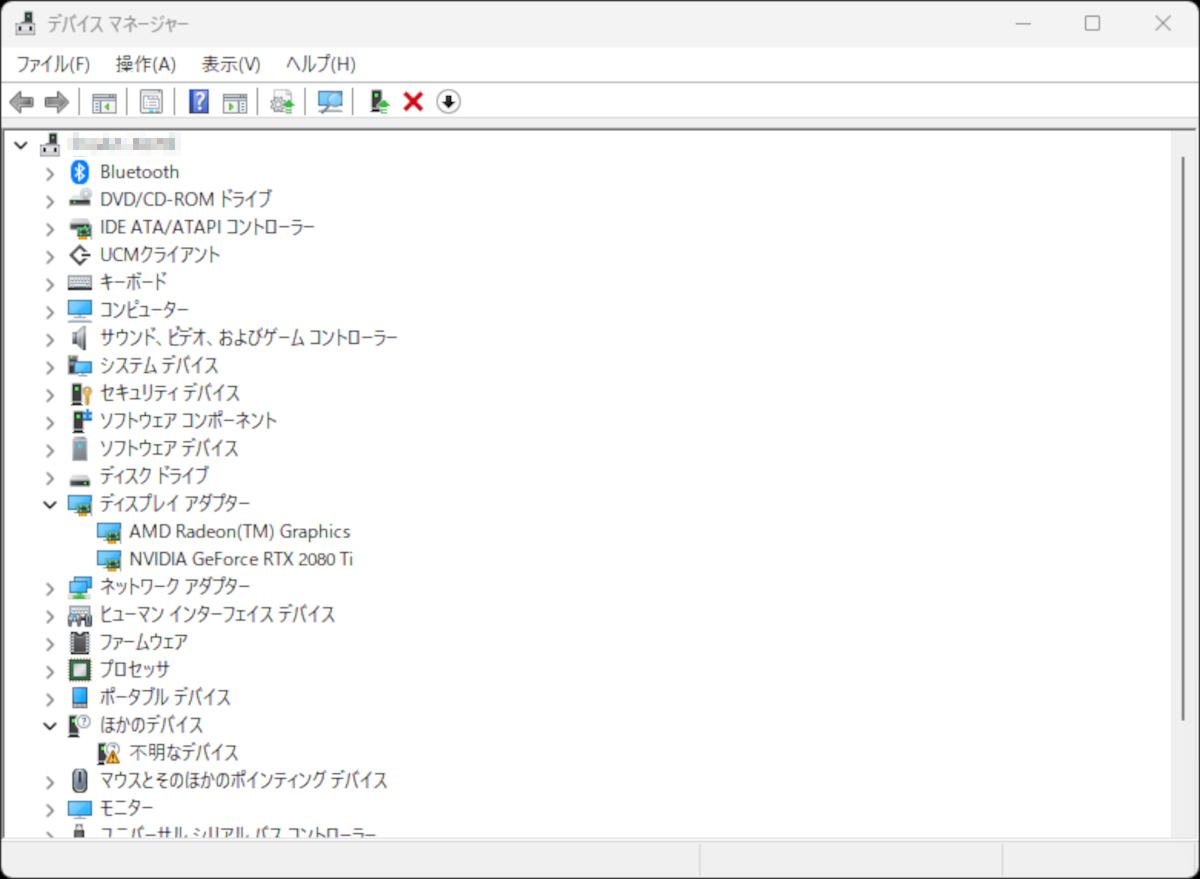The height and width of the screenshot is (879, 1200).
Task: Select NVIDIA GeForce RTX 2080 Ti device
Action: 241,559
